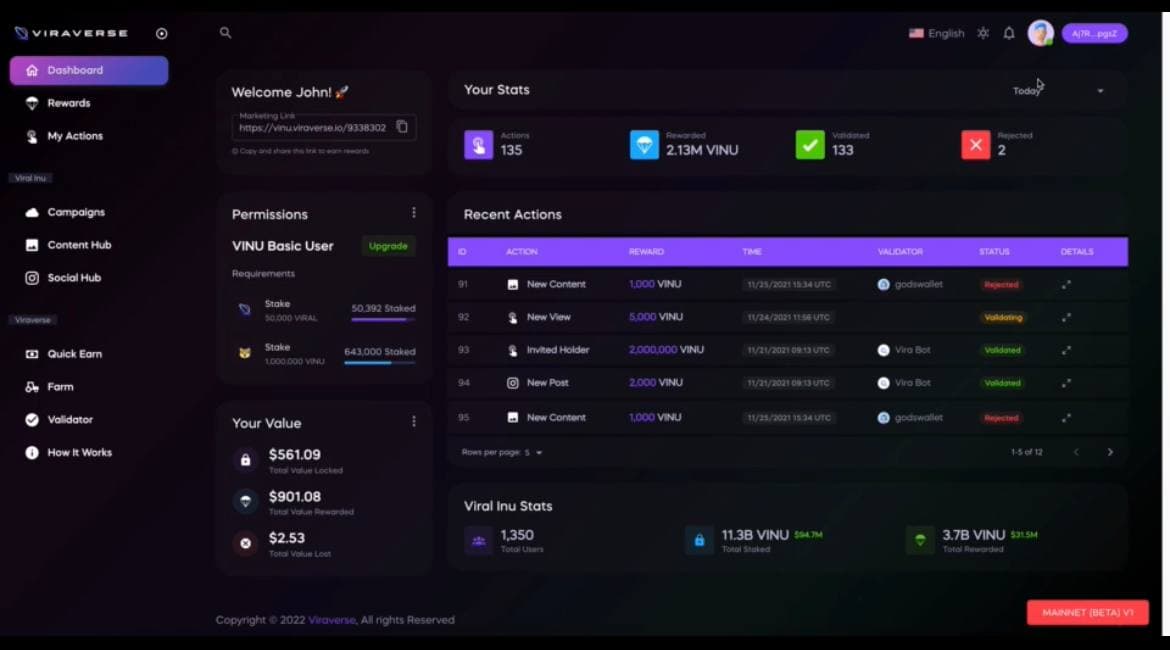This screenshot has height=650, width=1170.
Task: Click godswallet validator in row 91
Action: 910,284
